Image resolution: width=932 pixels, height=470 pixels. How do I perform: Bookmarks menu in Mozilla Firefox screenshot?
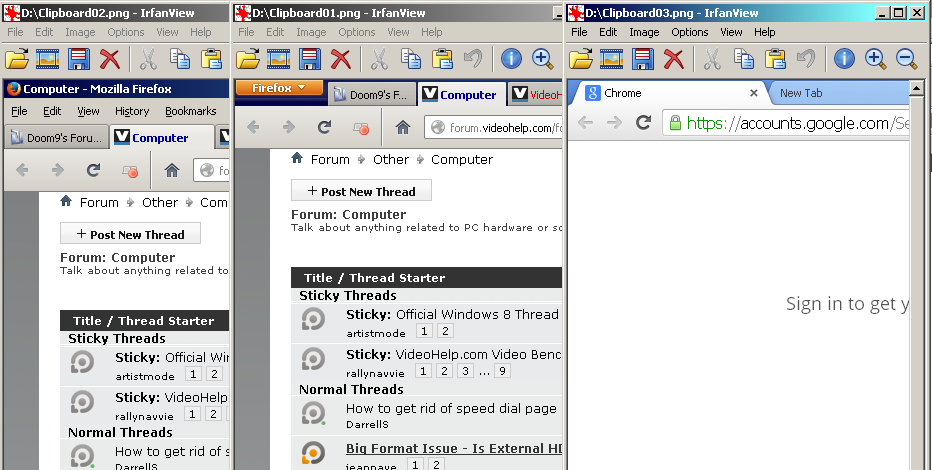click(x=190, y=111)
